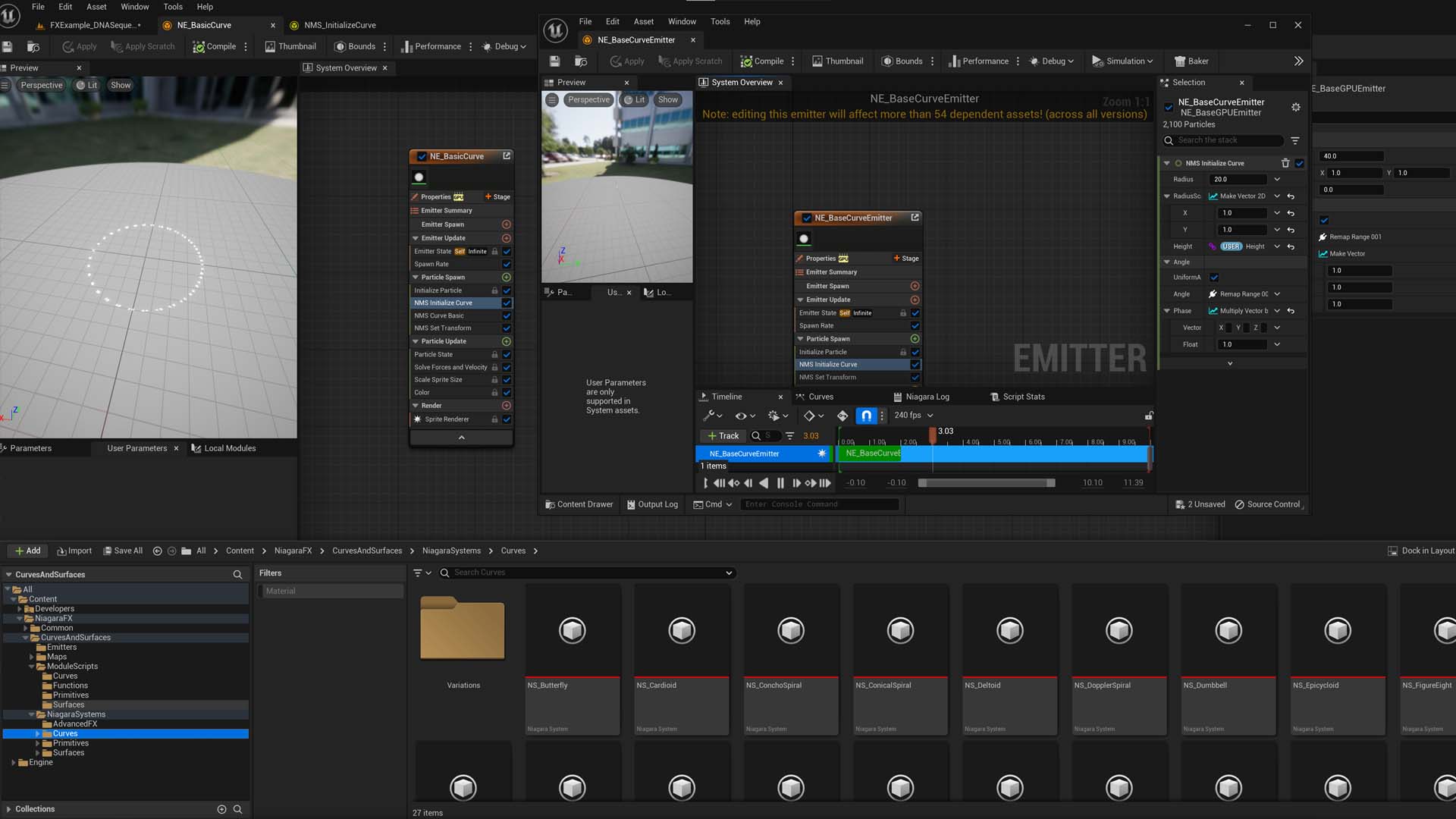Disable NMS Curve Basic module checkbox
This screenshot has width=1456, height=819.
[x=507, y=315]
